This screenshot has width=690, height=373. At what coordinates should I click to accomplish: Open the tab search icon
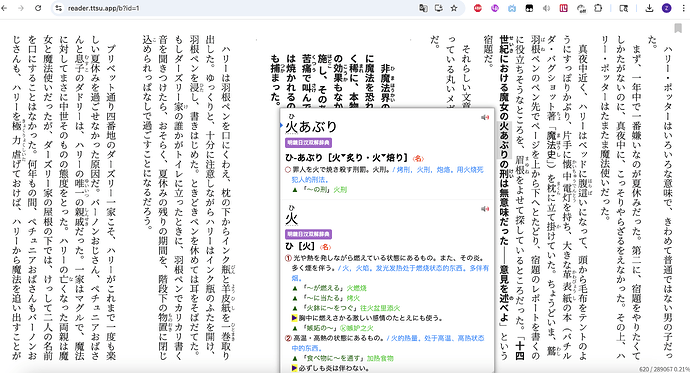pyautogui.click(x=624, y=8)
